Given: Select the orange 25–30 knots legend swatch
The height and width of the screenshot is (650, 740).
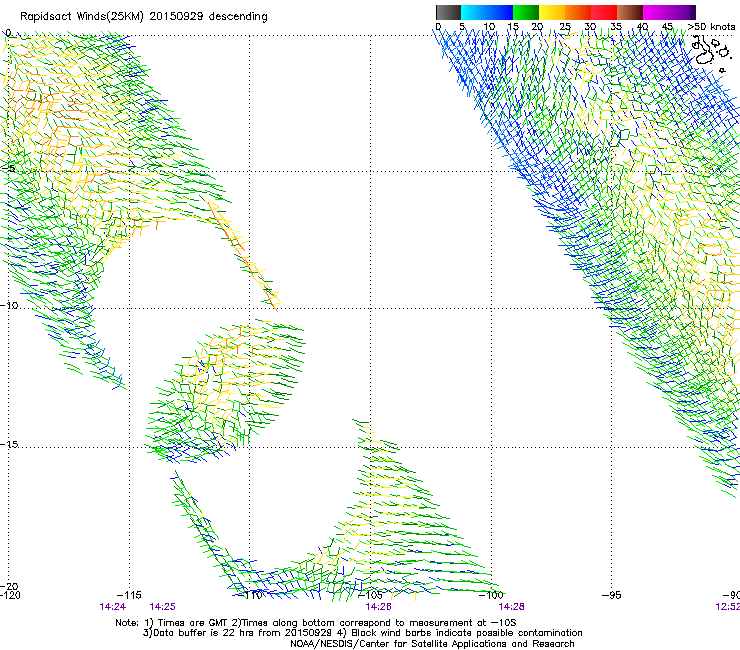Looking at the screenshot, I should click(578, 12).
